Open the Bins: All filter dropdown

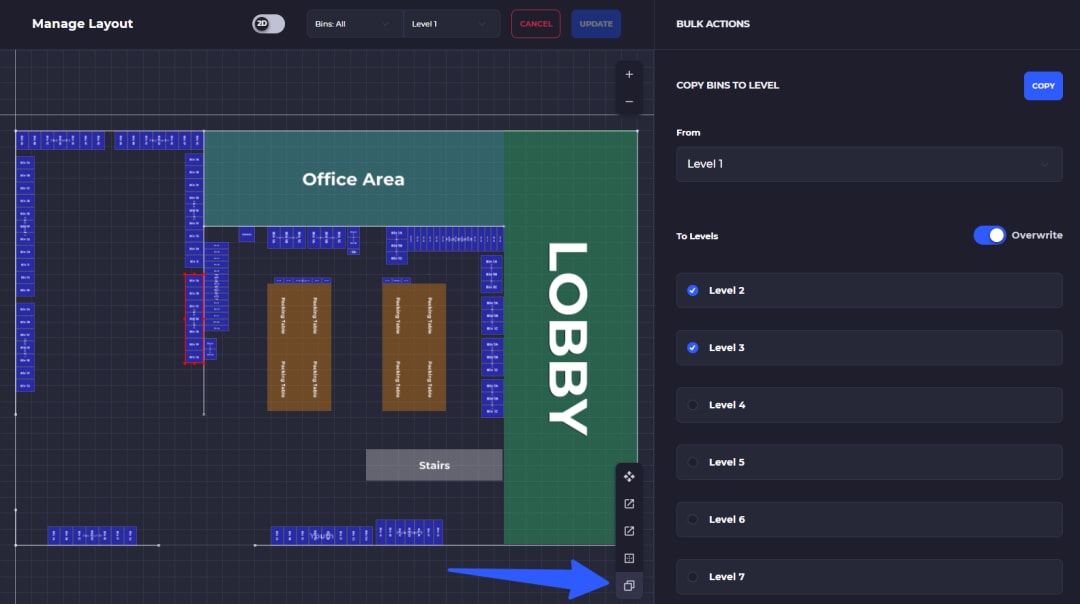tap(355, 24)
